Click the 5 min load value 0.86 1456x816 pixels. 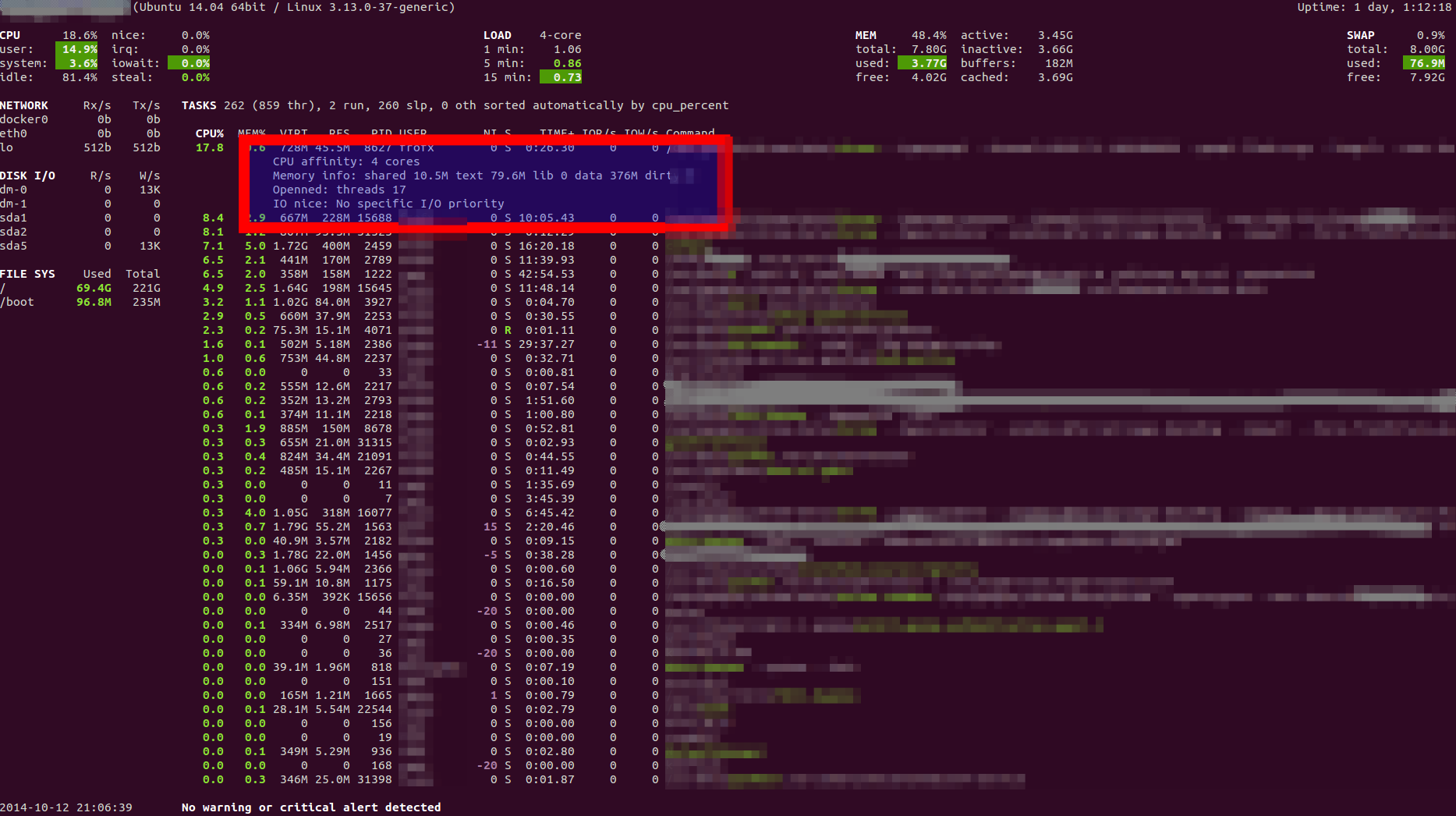tap(568, 63)
